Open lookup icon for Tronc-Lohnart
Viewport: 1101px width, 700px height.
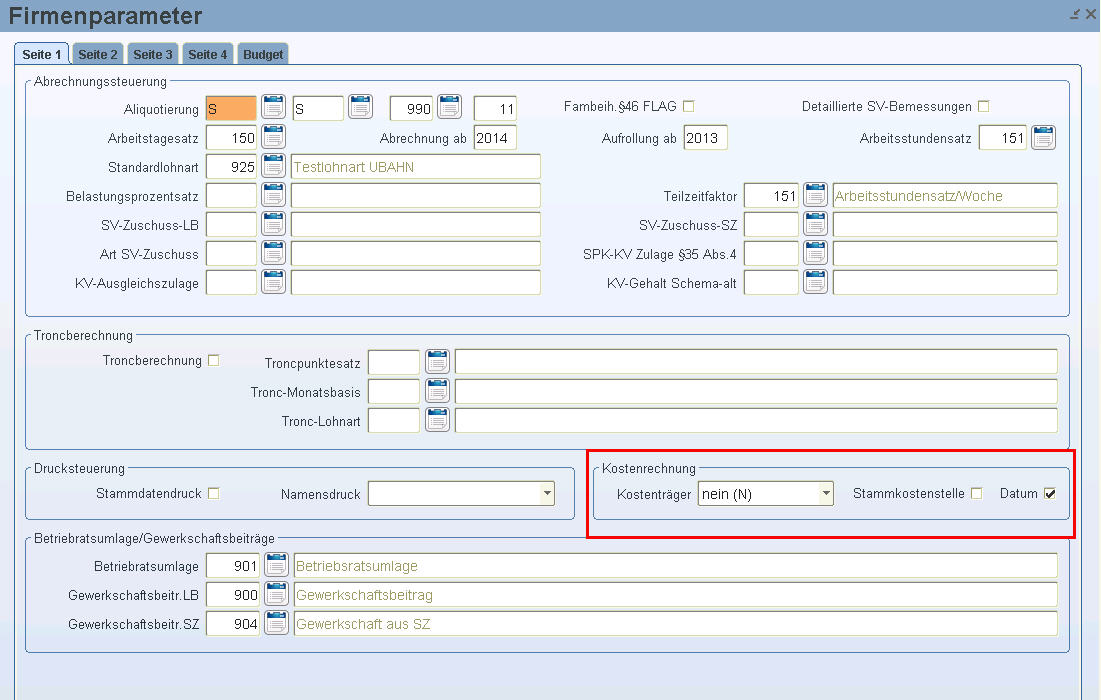tap(437, 421)
